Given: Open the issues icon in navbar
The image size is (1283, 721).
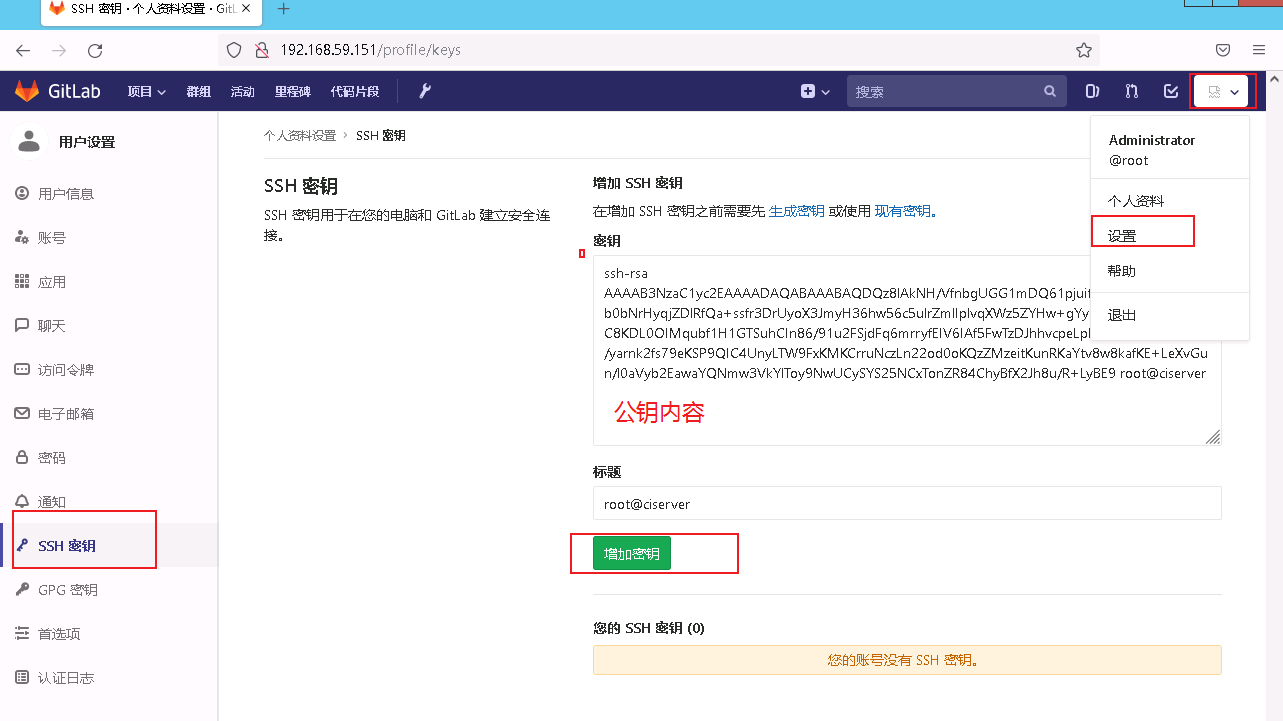Looking at the screenshot, I should [1093, 91].
